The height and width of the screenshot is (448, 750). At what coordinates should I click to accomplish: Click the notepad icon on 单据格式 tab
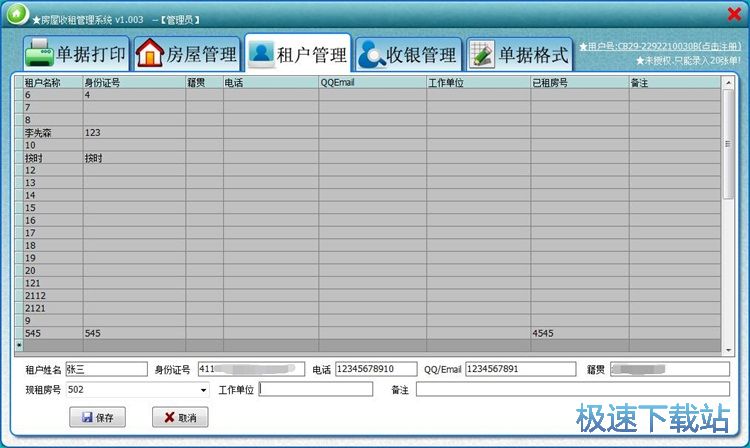tap(482, 54)
